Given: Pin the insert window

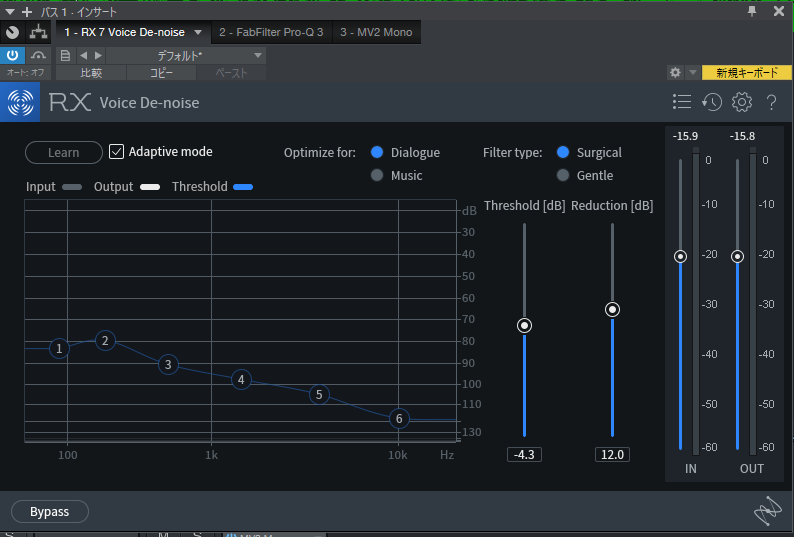Looking at the screenshot, I should coord(752,11).
